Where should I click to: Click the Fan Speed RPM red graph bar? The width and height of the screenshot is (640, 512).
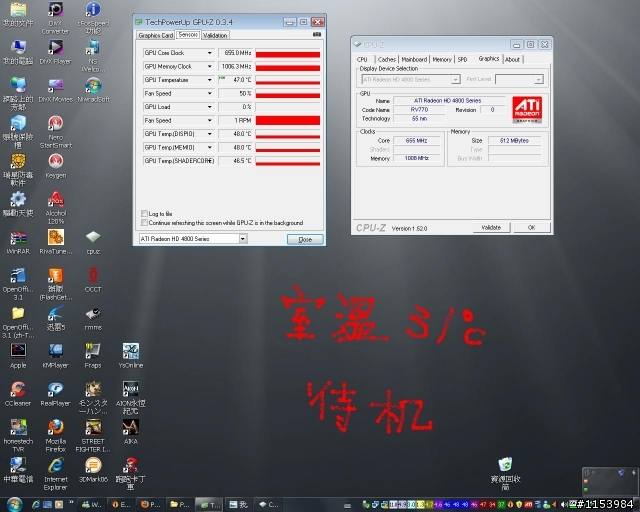coord(288,120)
